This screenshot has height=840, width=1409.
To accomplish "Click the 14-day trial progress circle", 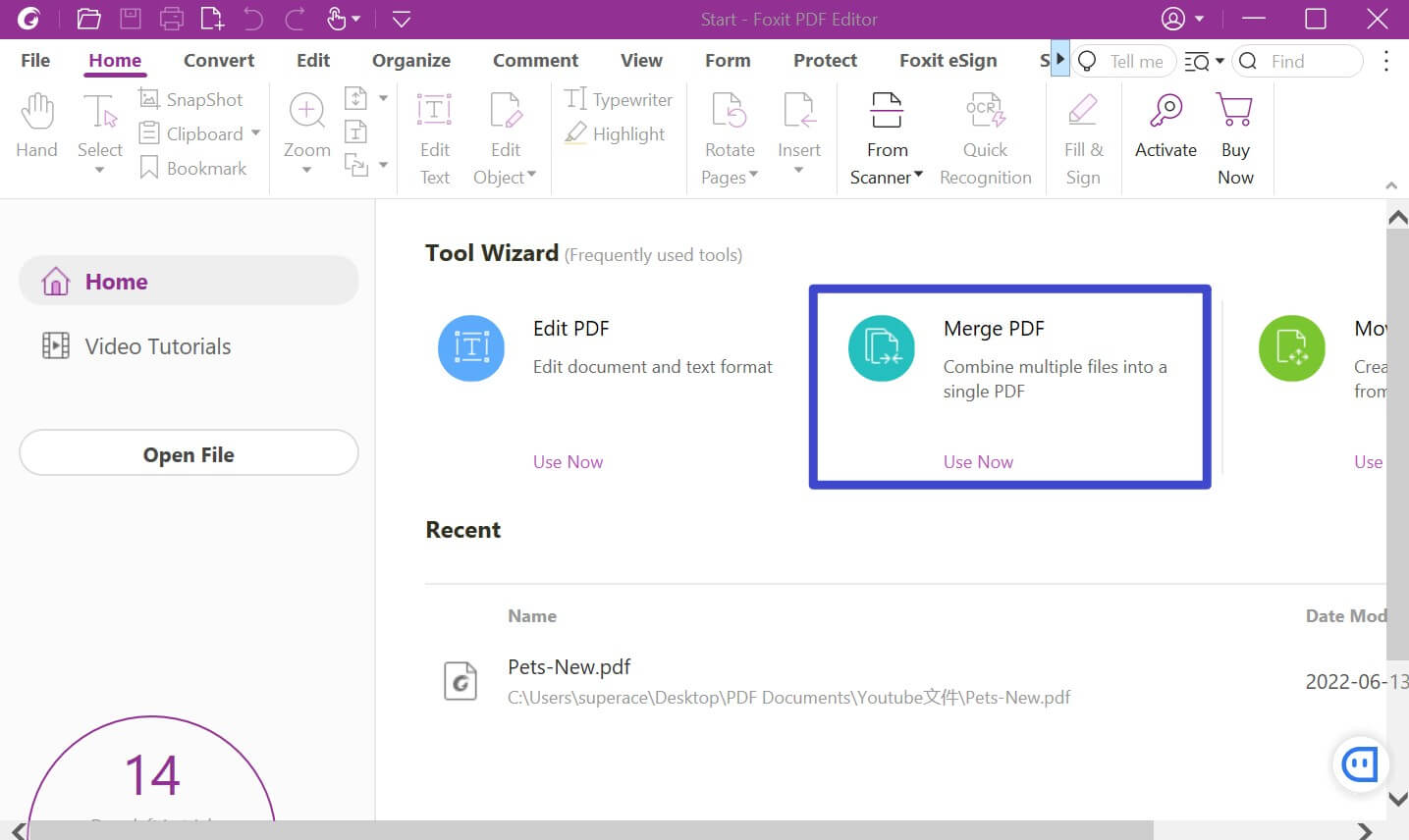I will (x=151, y=777).
